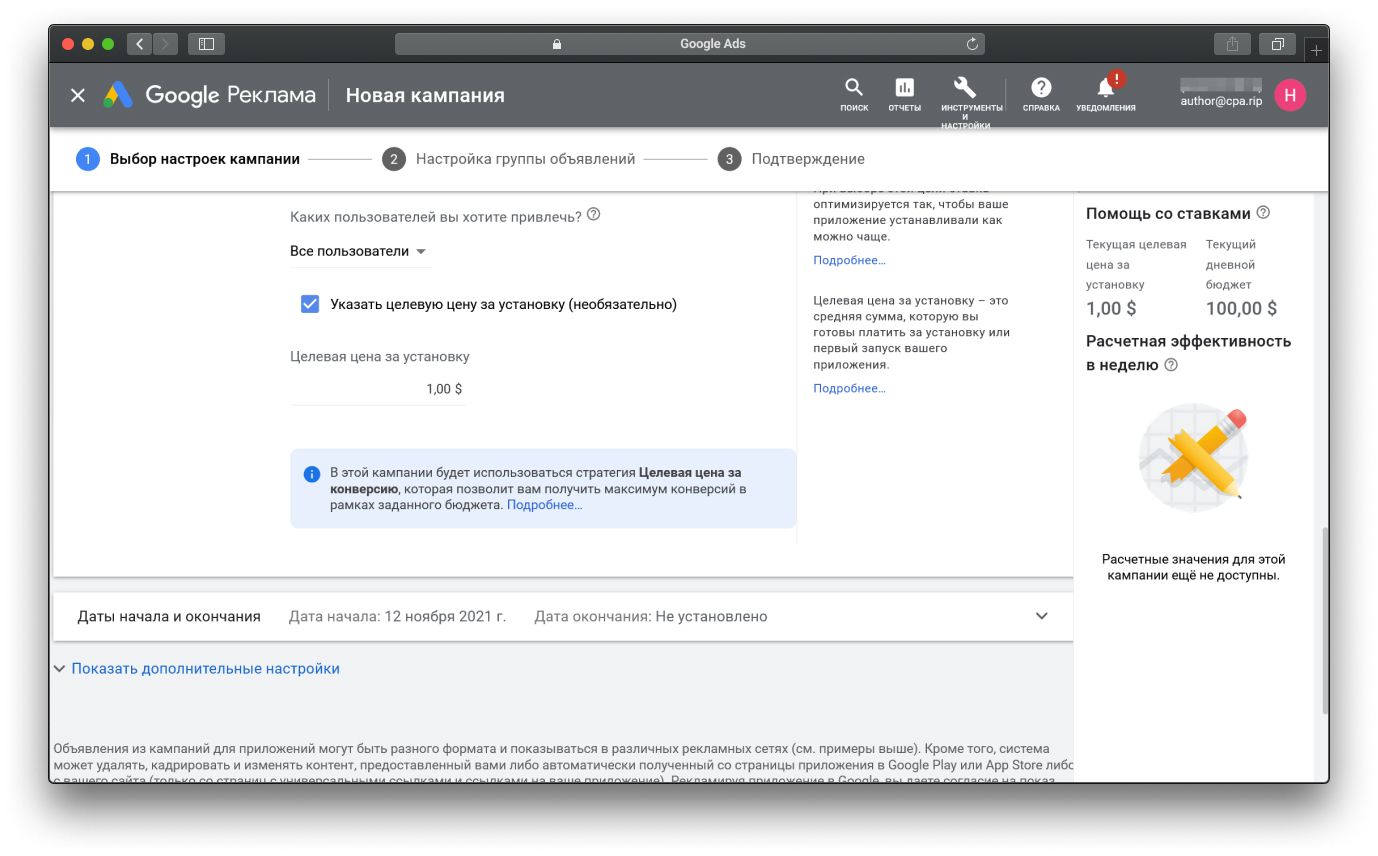Click the Google Ads address bar
Image resolution: width=1378 pixels, height=856 pixels.
coord(690,44)
